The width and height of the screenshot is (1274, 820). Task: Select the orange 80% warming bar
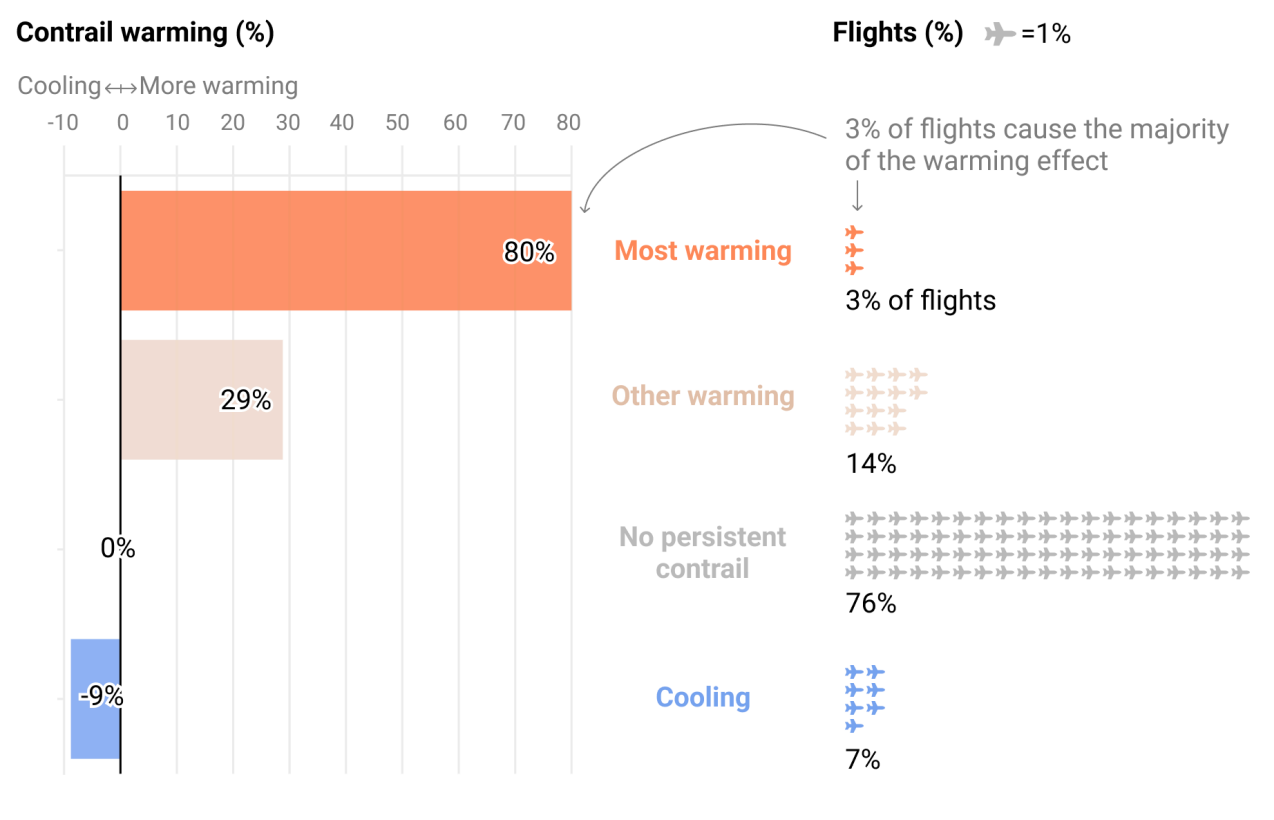coord(345,250)
